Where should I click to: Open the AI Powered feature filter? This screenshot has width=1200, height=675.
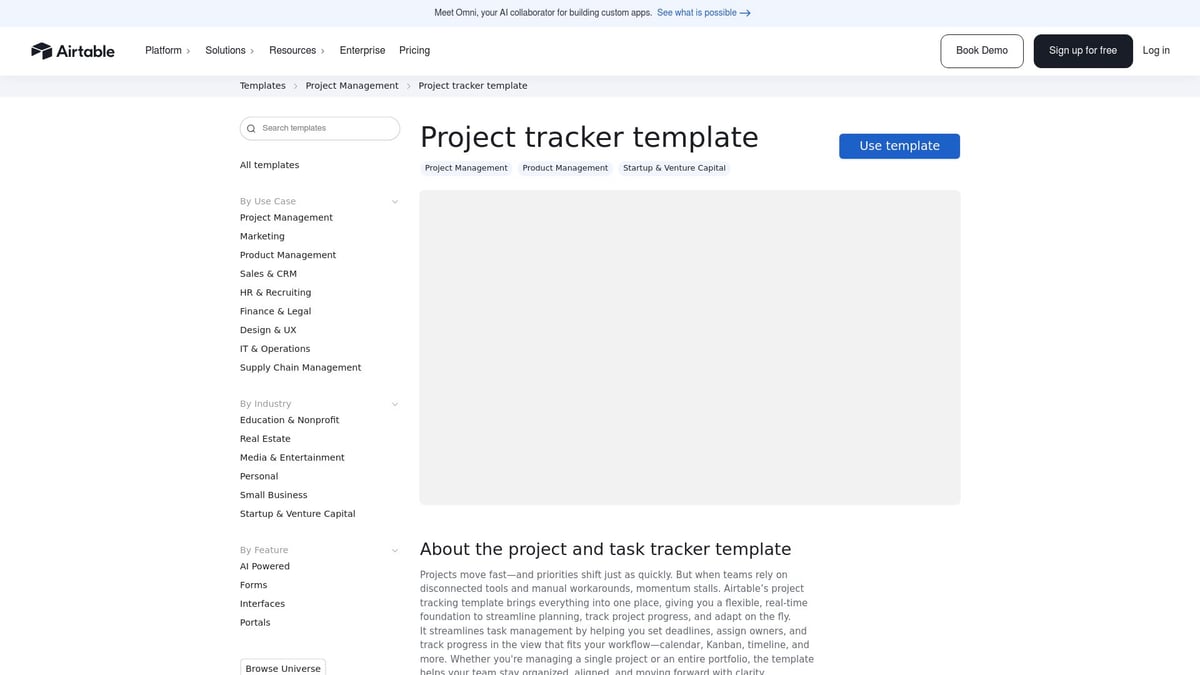click(264, 565)
